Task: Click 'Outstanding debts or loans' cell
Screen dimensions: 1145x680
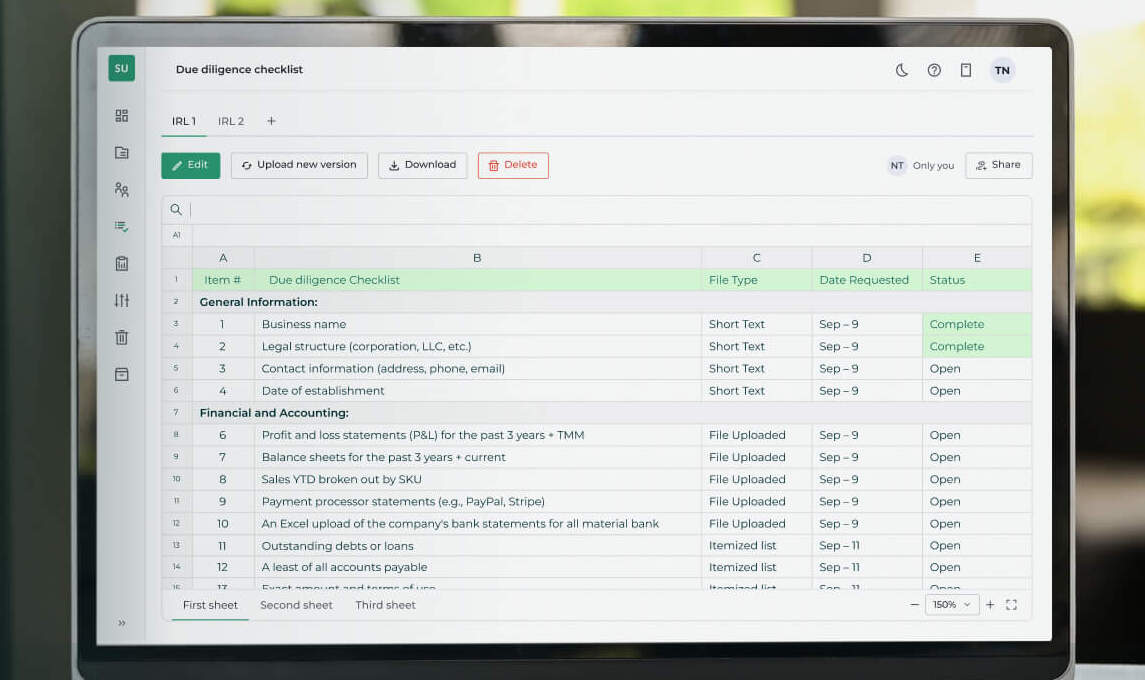Action: [478, 546]
